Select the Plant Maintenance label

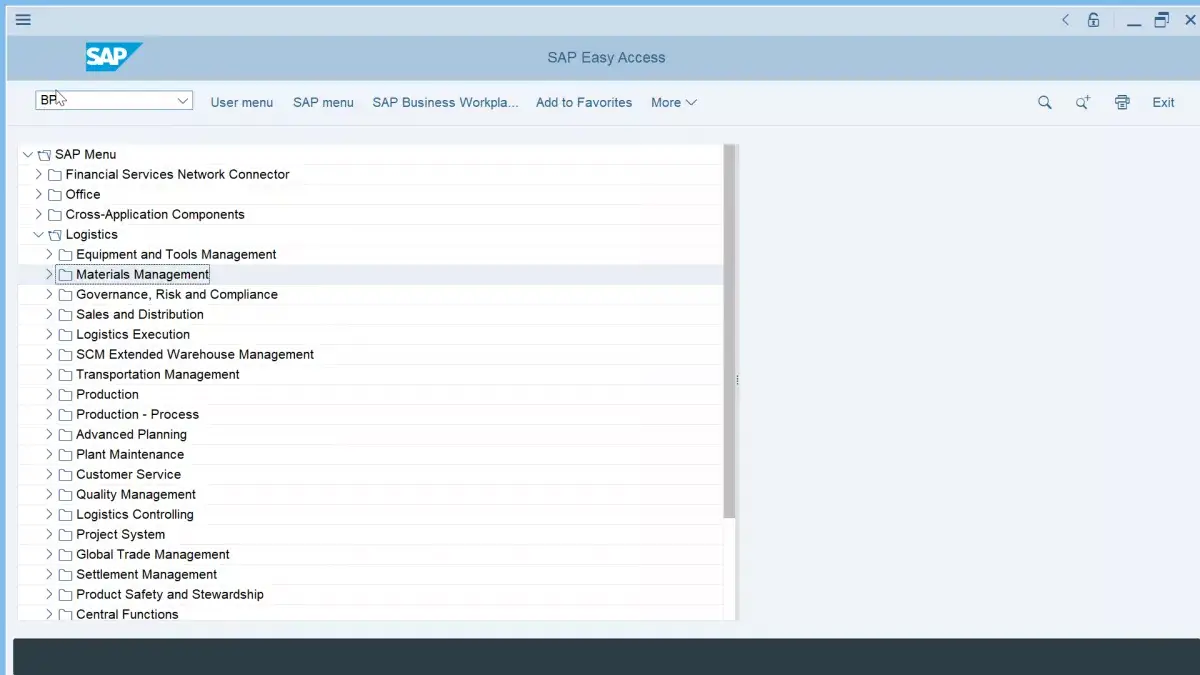click(130, 454)
